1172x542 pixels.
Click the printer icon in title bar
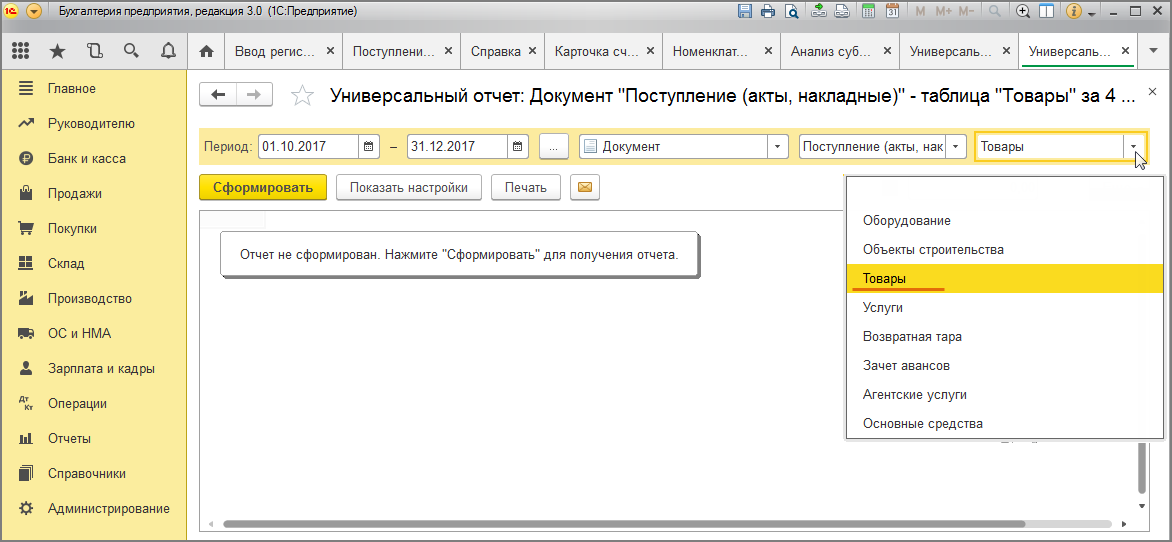click(x=768, y=11)
